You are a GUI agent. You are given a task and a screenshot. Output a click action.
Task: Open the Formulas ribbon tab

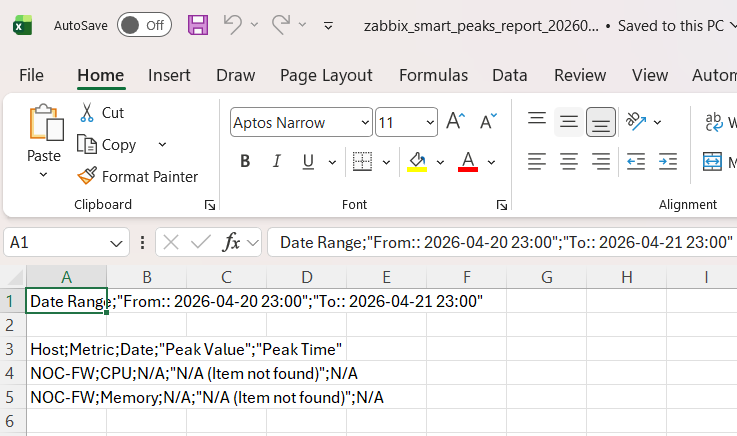click(433, 75)
